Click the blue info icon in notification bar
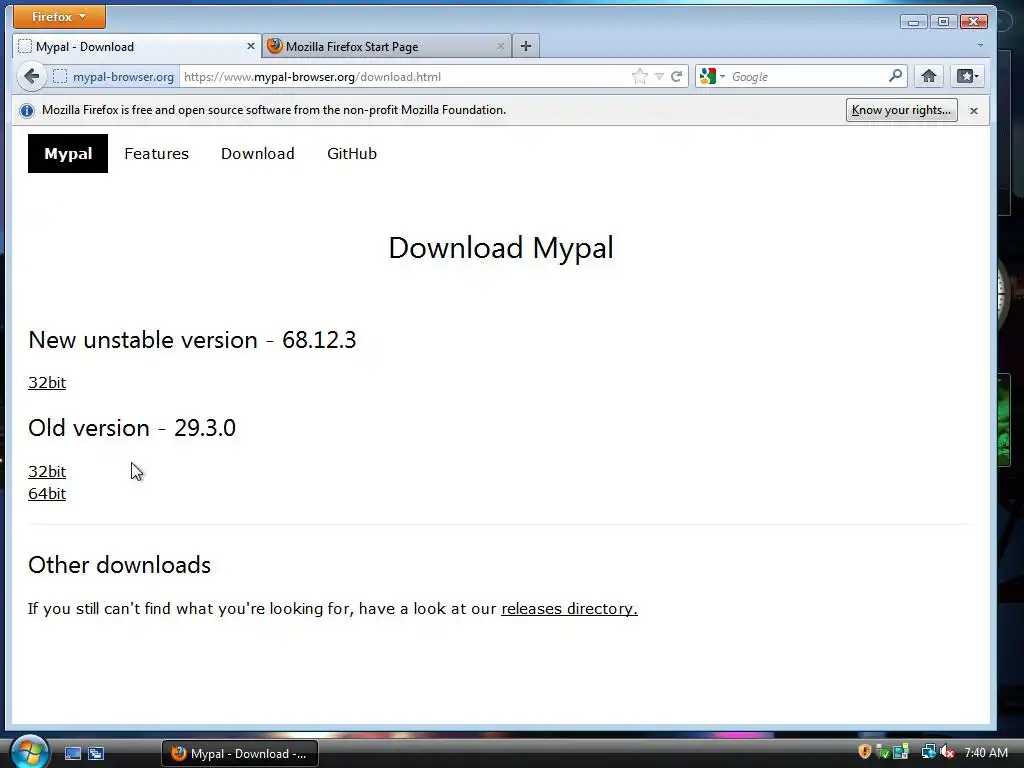Viewport: 1024px width, 768px height. pos(27,110)
